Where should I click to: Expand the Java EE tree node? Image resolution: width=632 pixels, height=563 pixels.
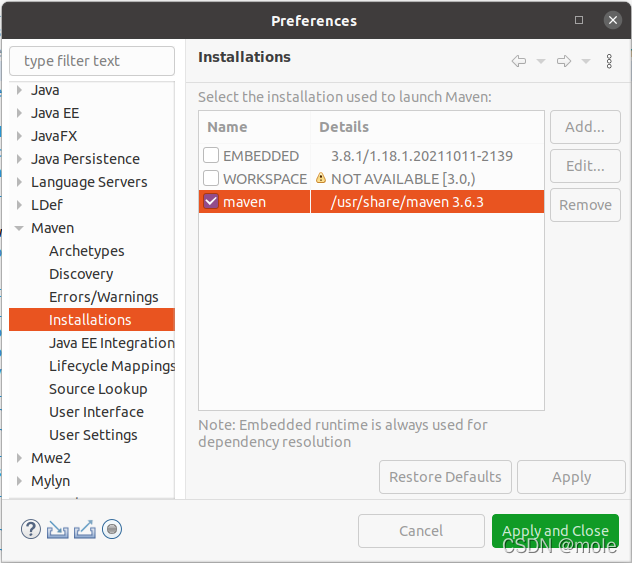(x=19, y=113)
